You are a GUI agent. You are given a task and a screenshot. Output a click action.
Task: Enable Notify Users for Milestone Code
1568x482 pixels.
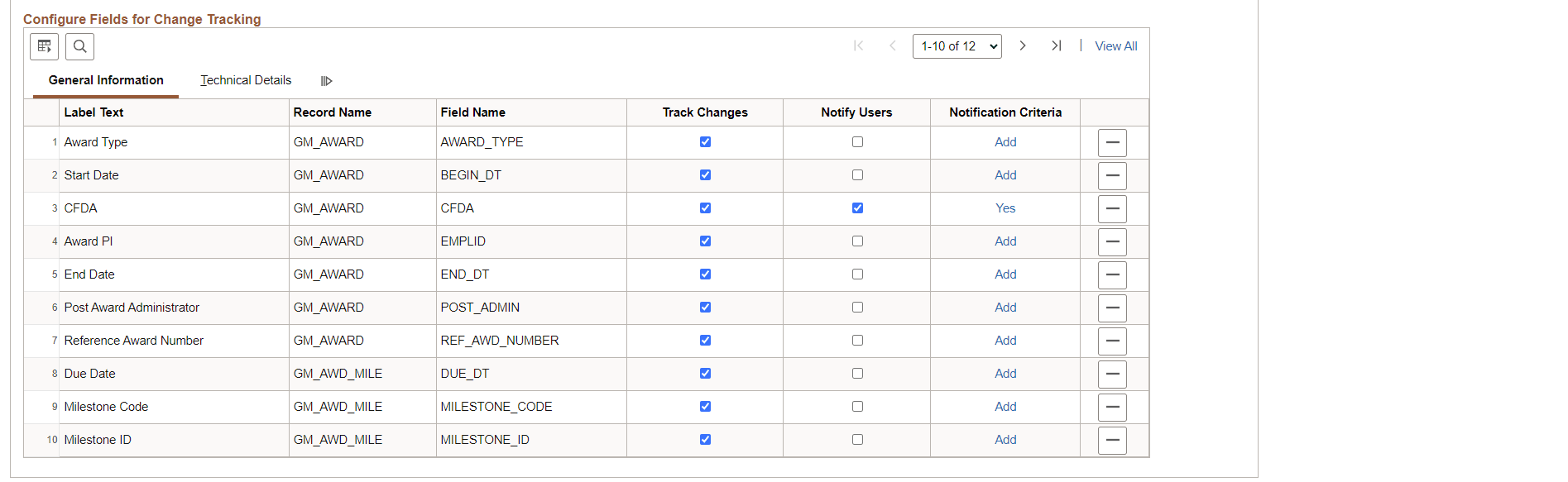coord(857,407)
